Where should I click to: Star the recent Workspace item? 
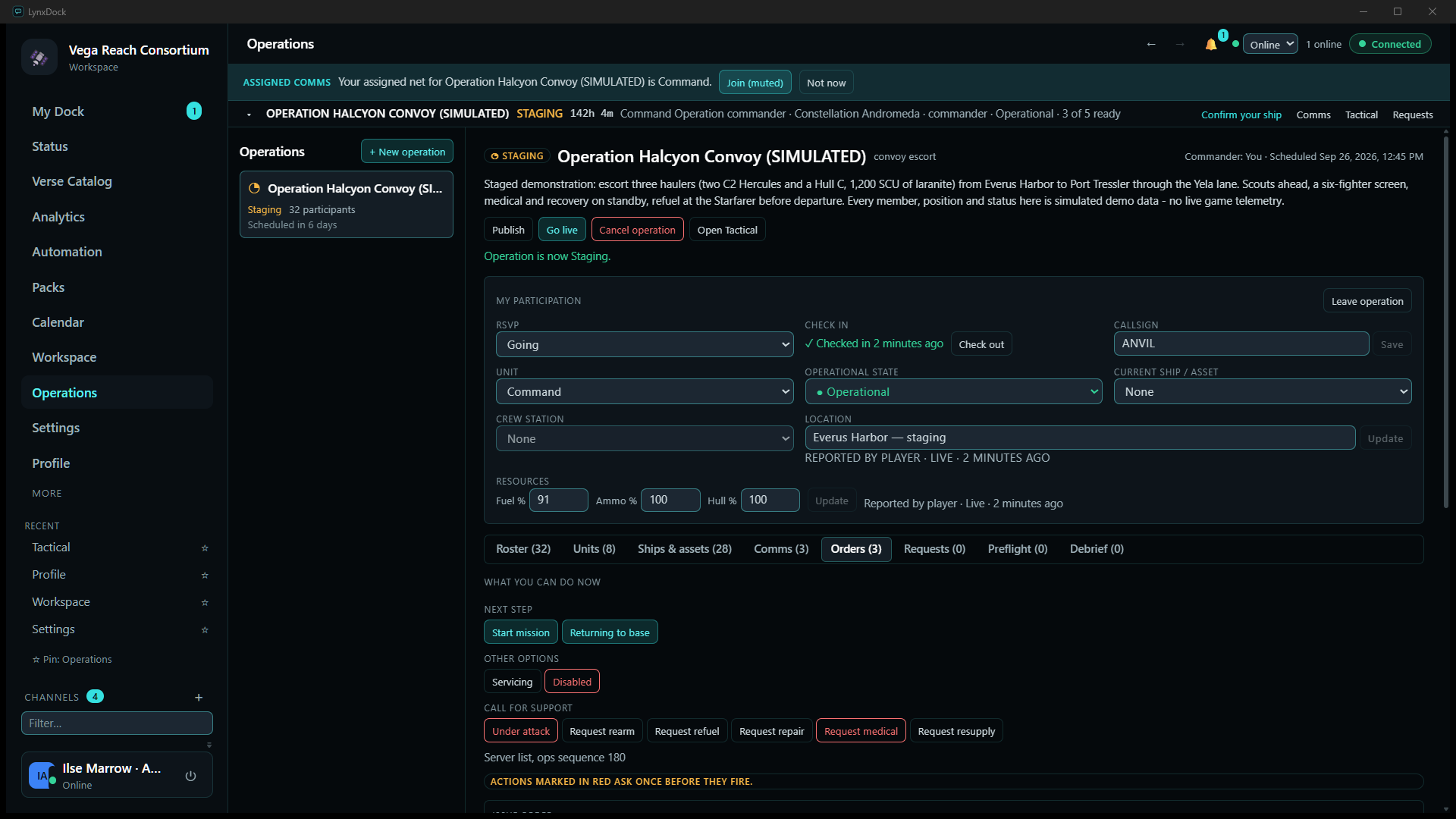pos(205,602)
